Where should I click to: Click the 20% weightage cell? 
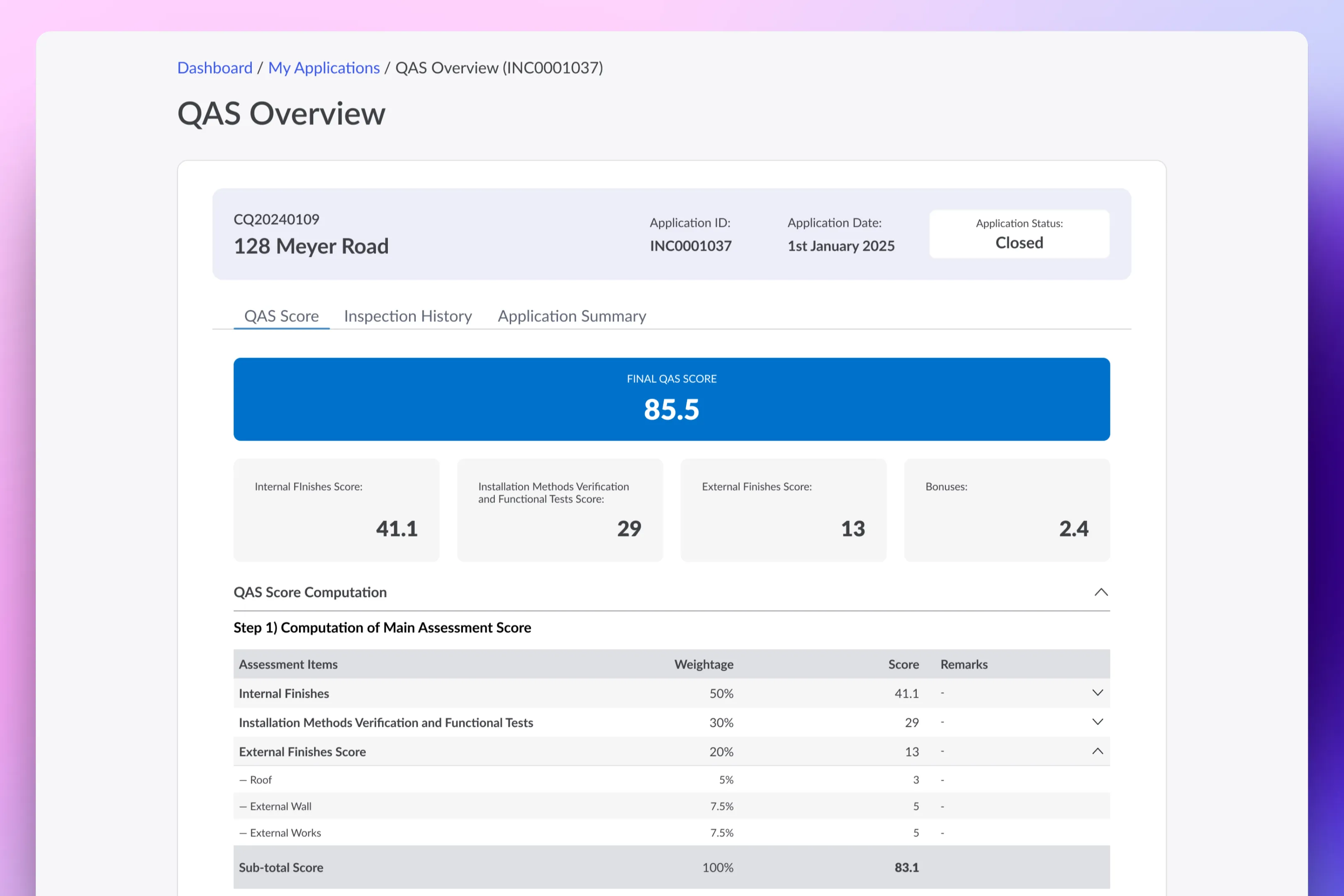(x=721, y=751)
